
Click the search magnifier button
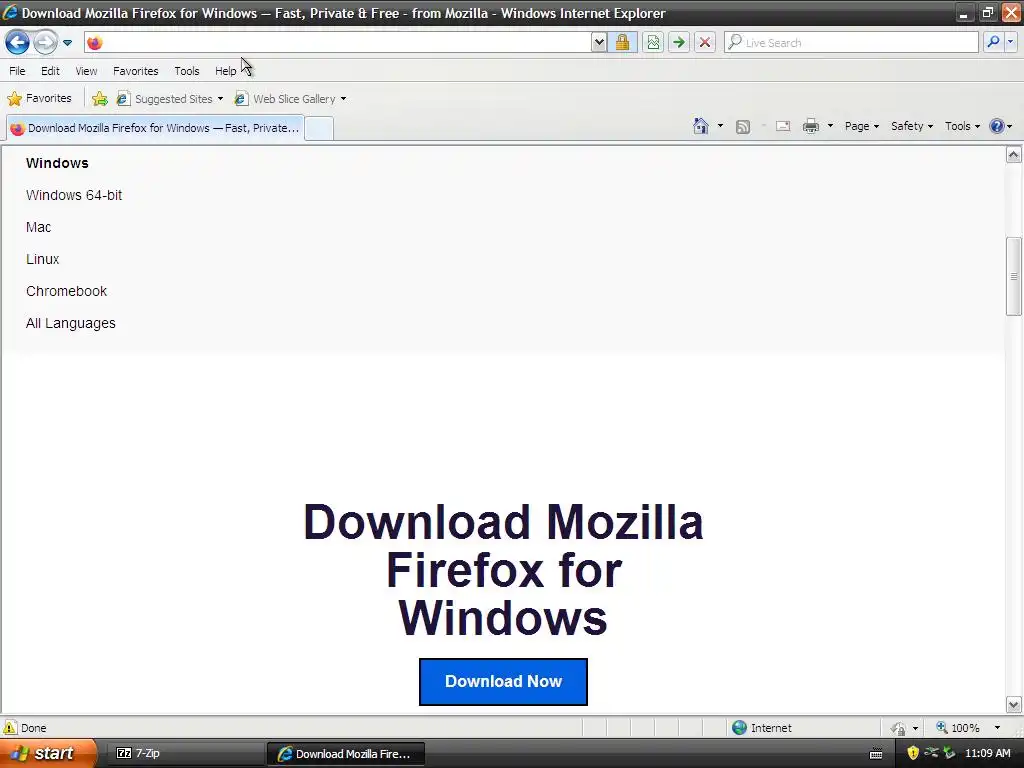[993, 42]
